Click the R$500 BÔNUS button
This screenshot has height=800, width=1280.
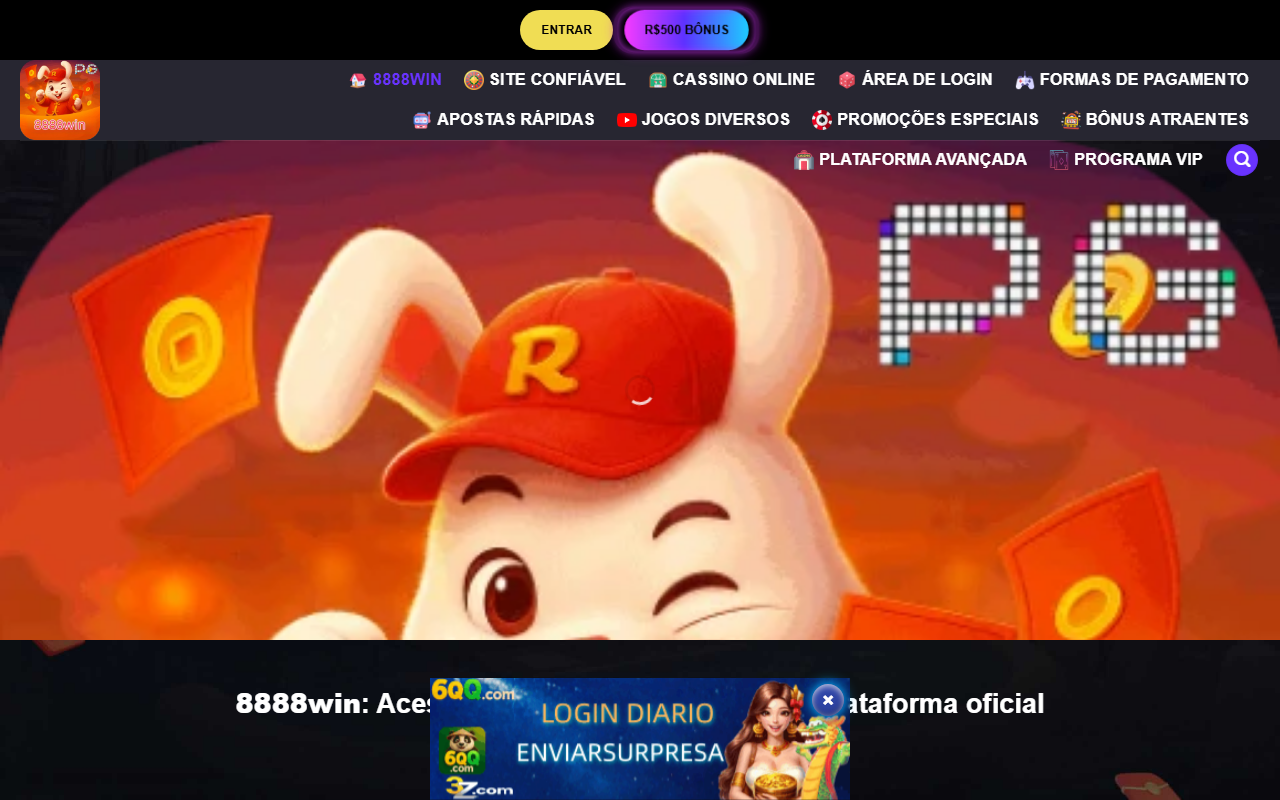686,30
